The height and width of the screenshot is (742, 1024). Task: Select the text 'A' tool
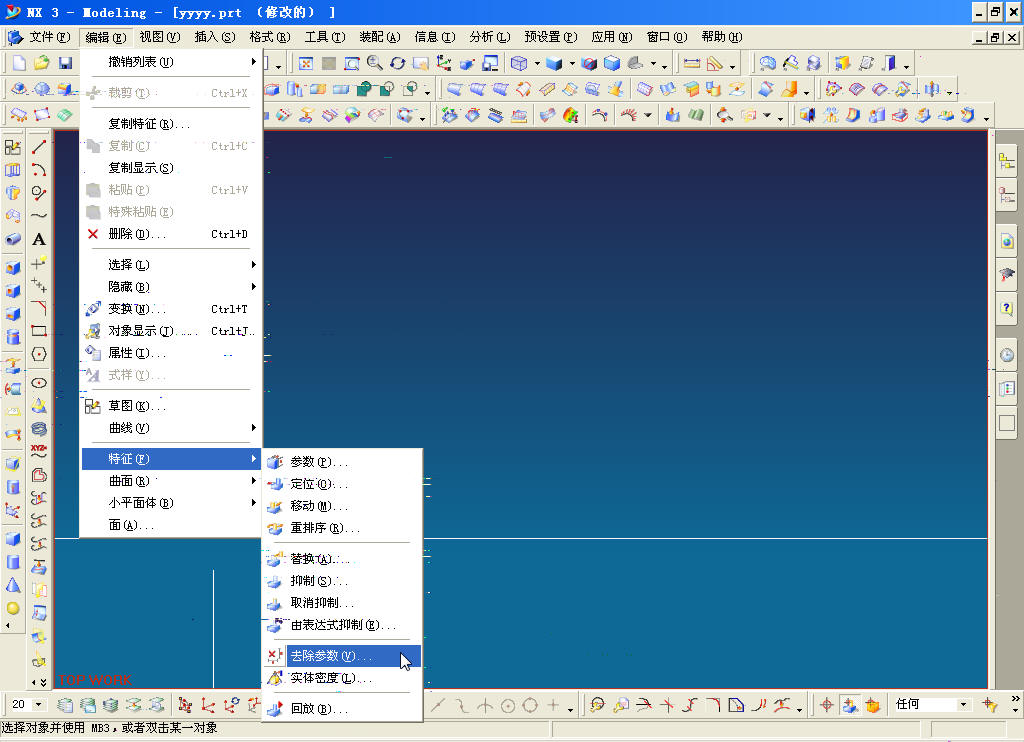coord(39,239)
